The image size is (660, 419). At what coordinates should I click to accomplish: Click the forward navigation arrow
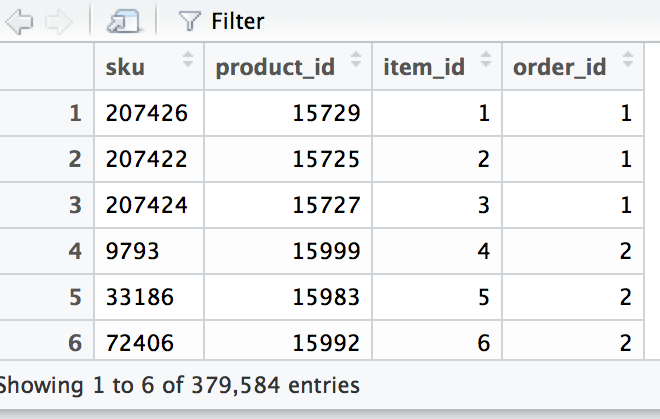coord(58,21)
